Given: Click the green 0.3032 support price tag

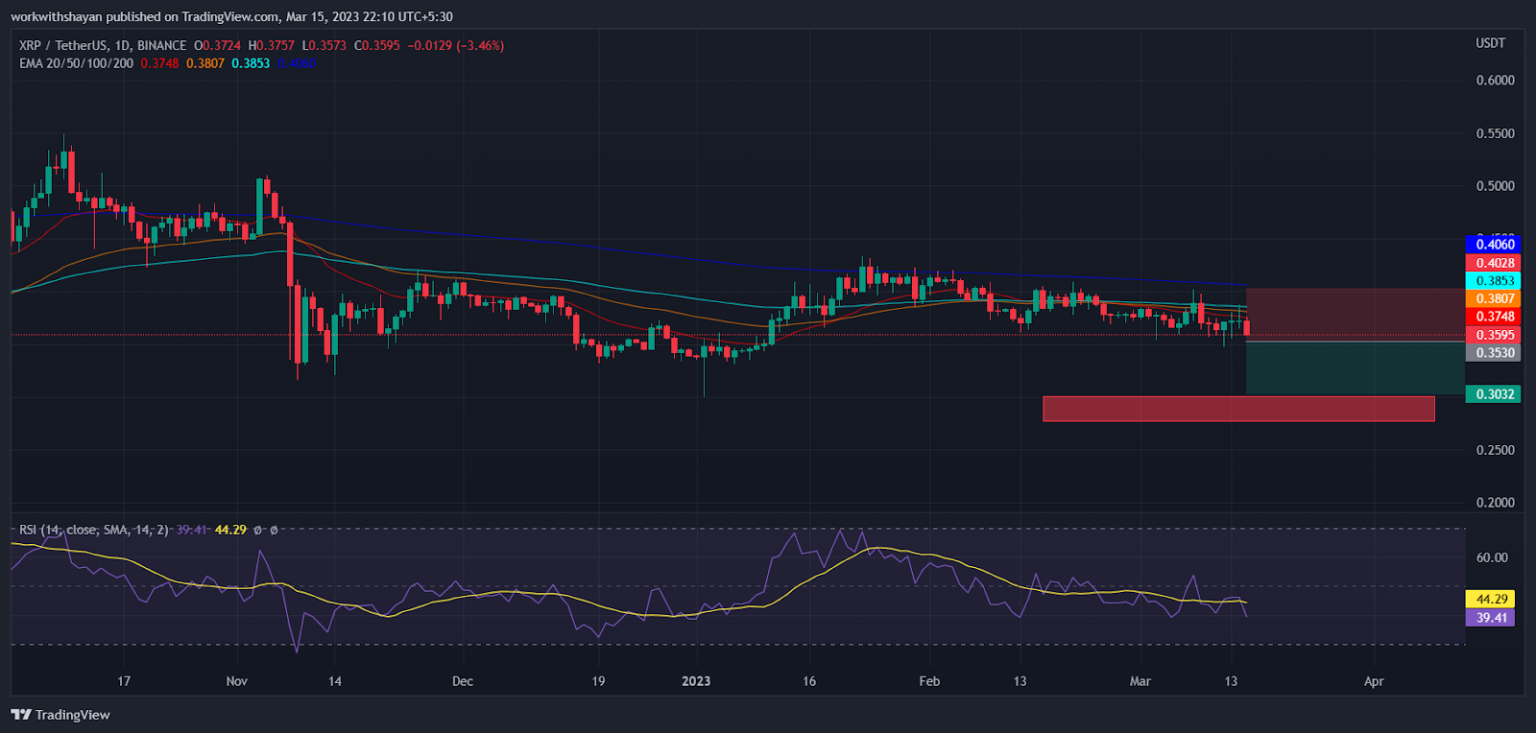Looking at the screenshot, I should (1491, 396).
